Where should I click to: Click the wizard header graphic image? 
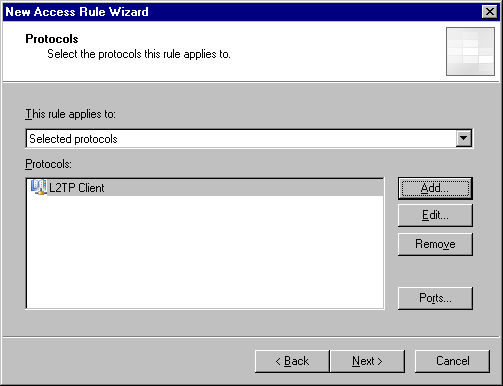tap(470, 51)
